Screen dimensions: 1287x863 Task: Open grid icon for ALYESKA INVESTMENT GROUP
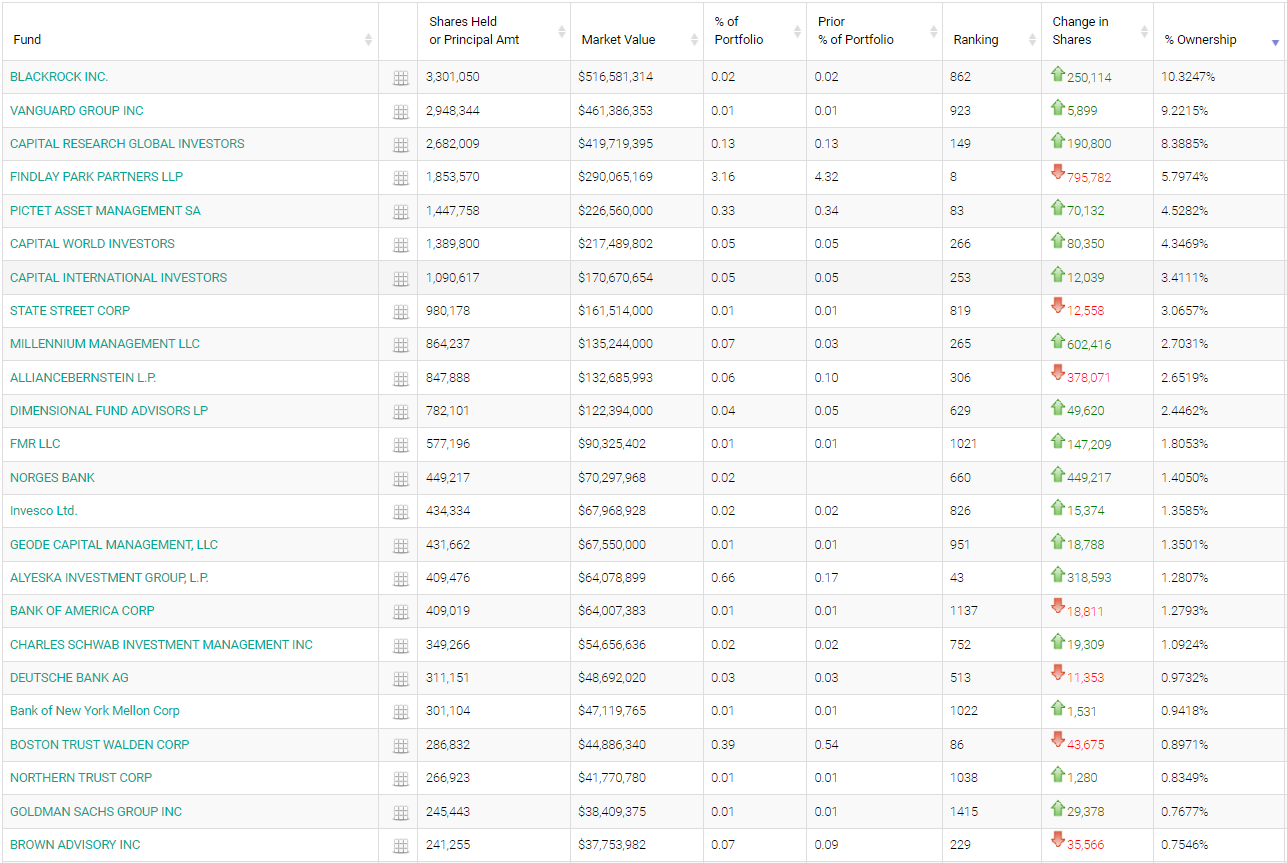[401, 579]
